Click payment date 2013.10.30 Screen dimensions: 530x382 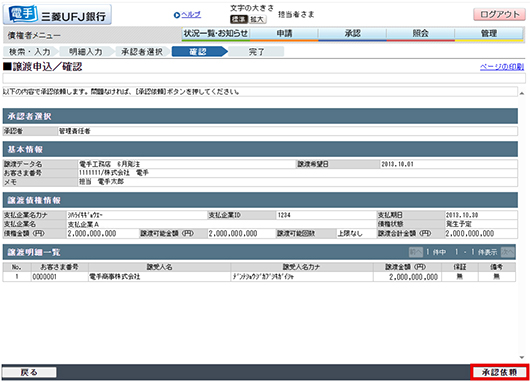click(x=462, y=215)
